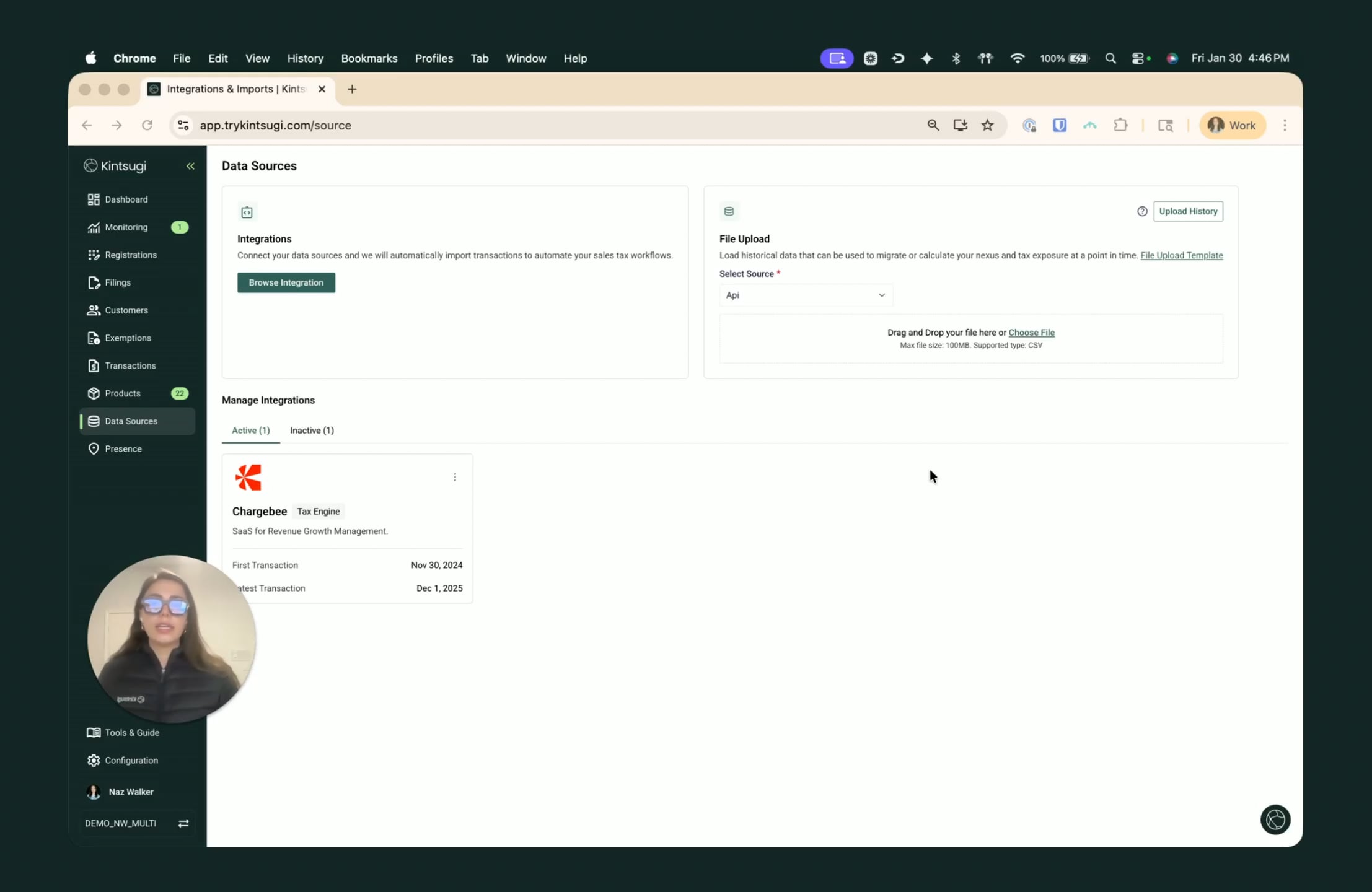Collapse the sidebar with the double chevron
This screenshot has height=892, width=1372.
[x=190, y=166]
